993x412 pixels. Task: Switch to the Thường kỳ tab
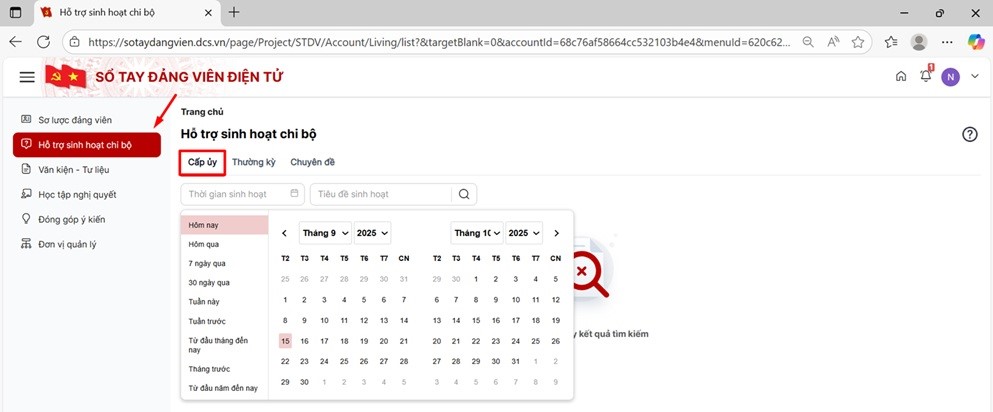pos(254,162)
